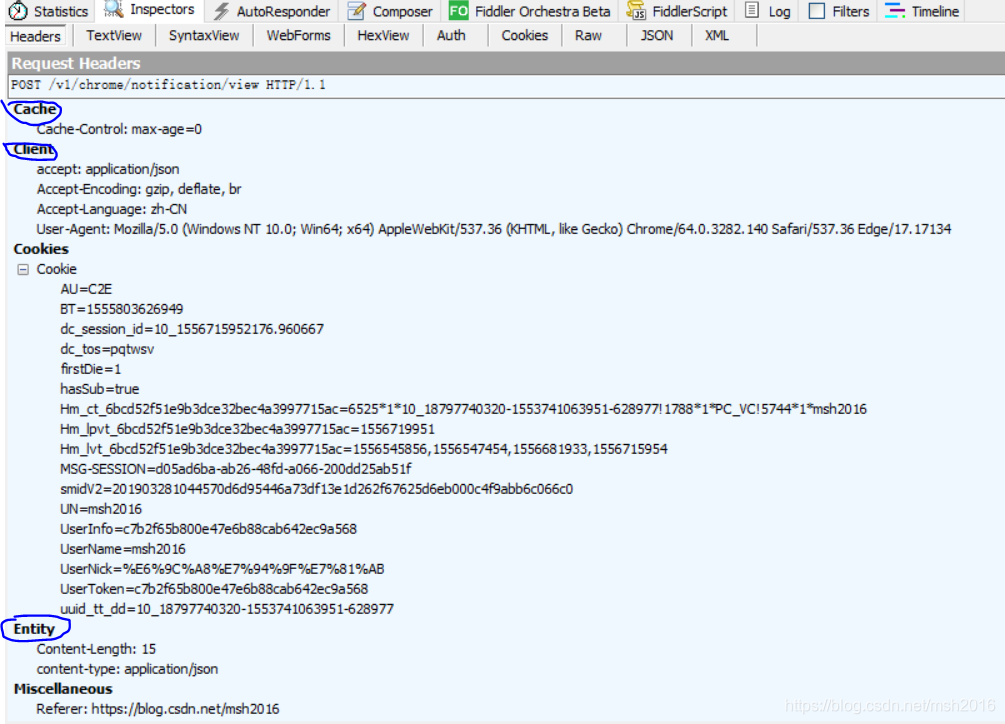This screenshot has height=724, width=1005.
Task: Select the smidV2 cookie row
Action: click(x=317, y=490)
